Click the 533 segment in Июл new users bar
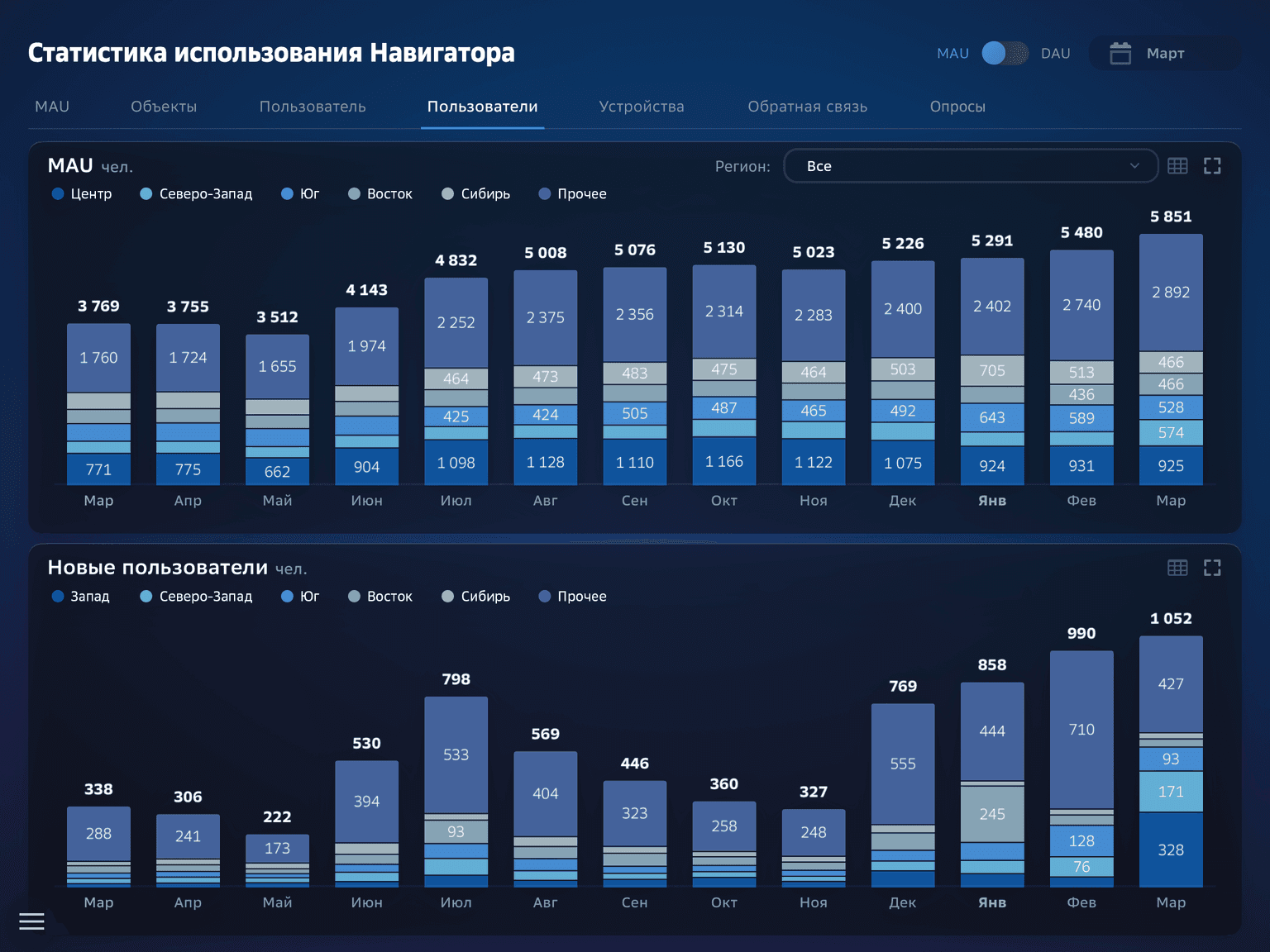Image resolution: width=1270 pixels, height=952 pixels. click(x=456, y=754)
